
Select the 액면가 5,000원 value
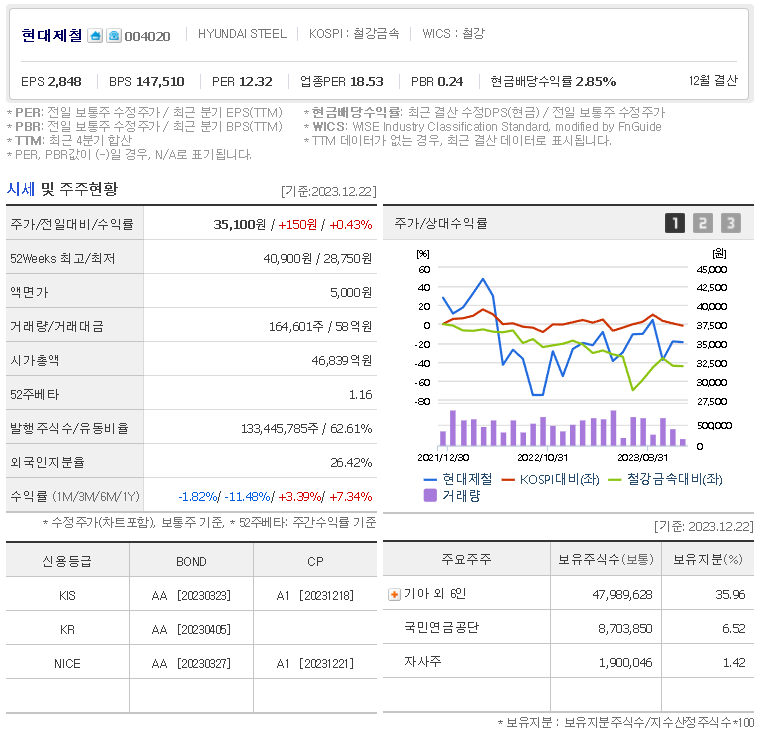pos(351,293)
